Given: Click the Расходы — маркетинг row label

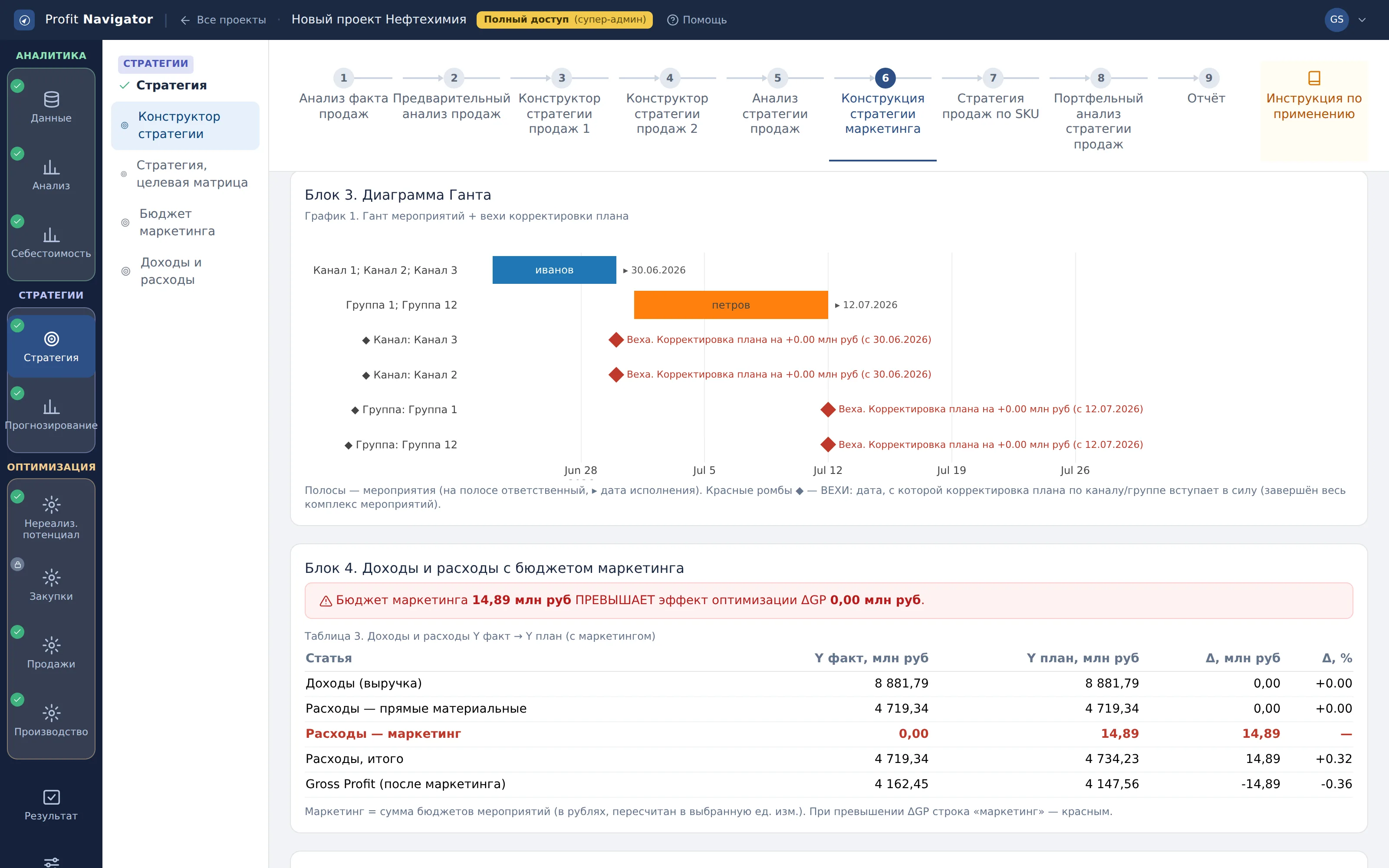Looking at the screenshot, I should click(383, 733).
